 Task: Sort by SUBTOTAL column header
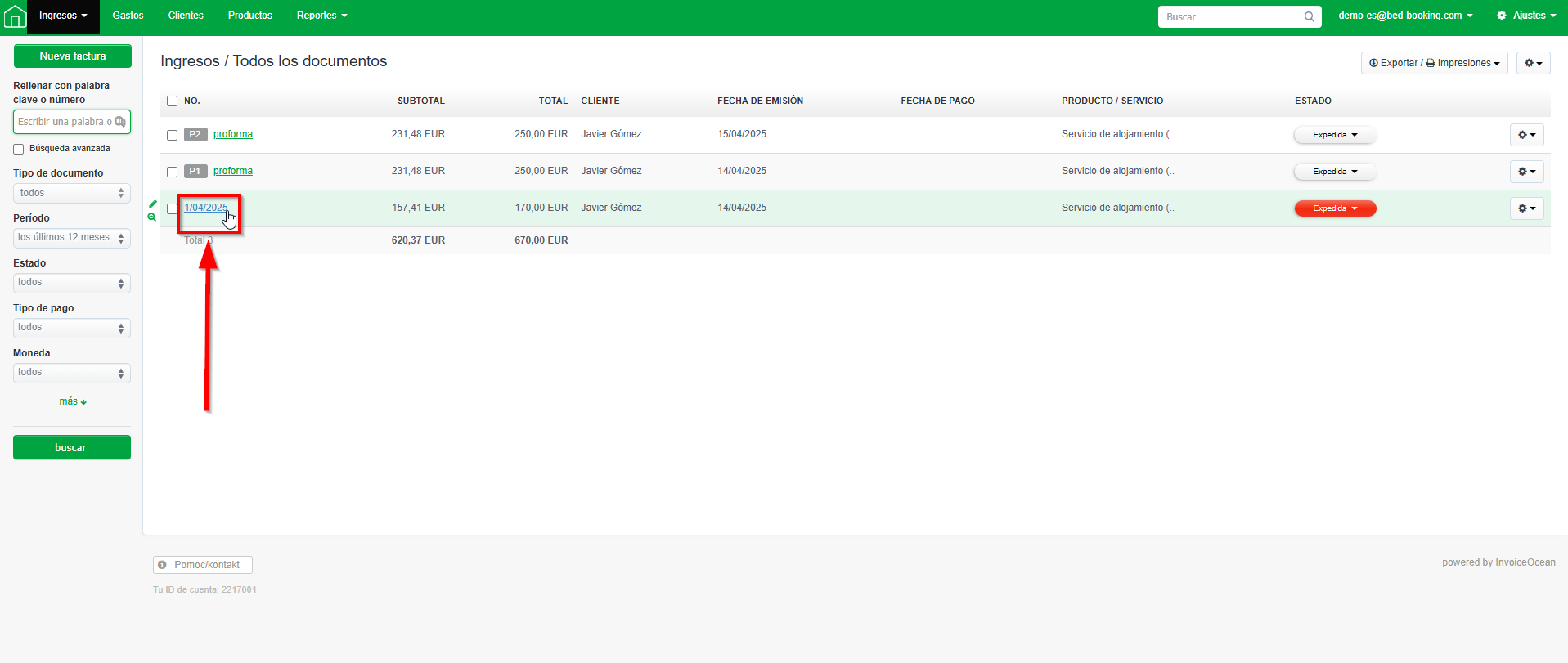(421, 101)
